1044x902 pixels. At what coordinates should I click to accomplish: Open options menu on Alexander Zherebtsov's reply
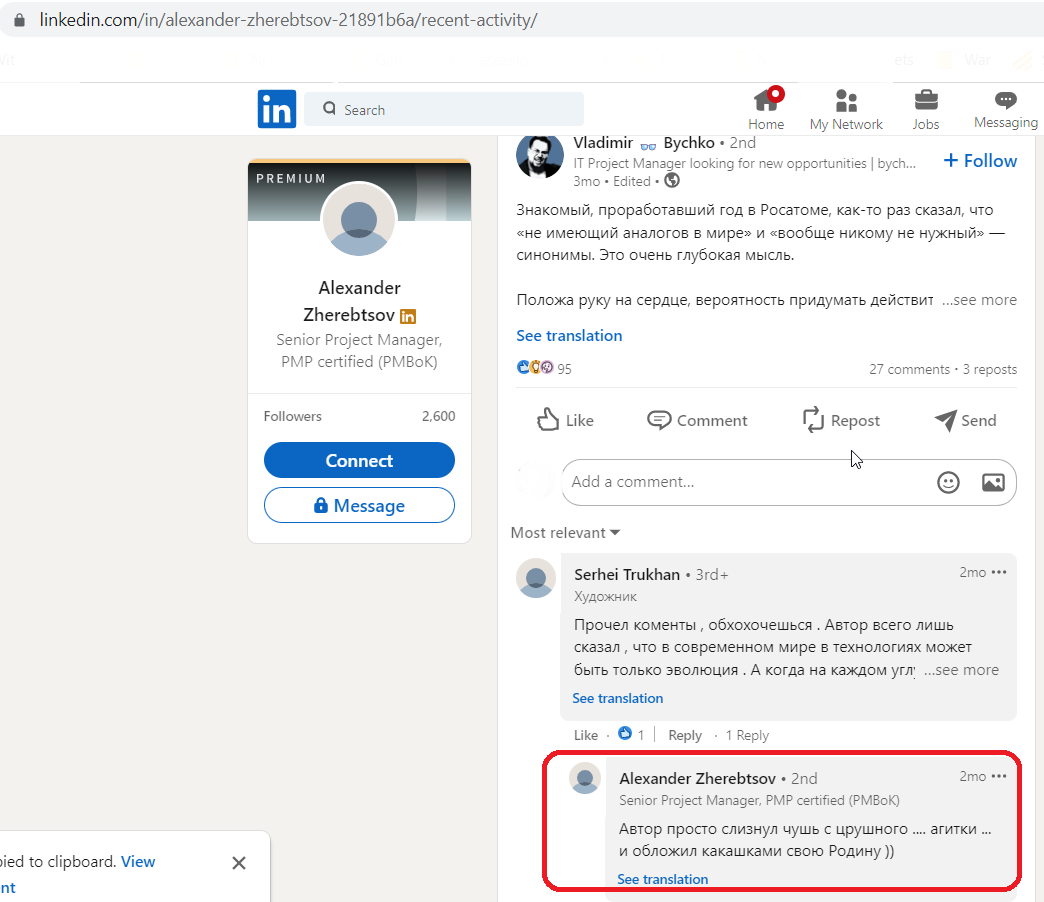999,776
